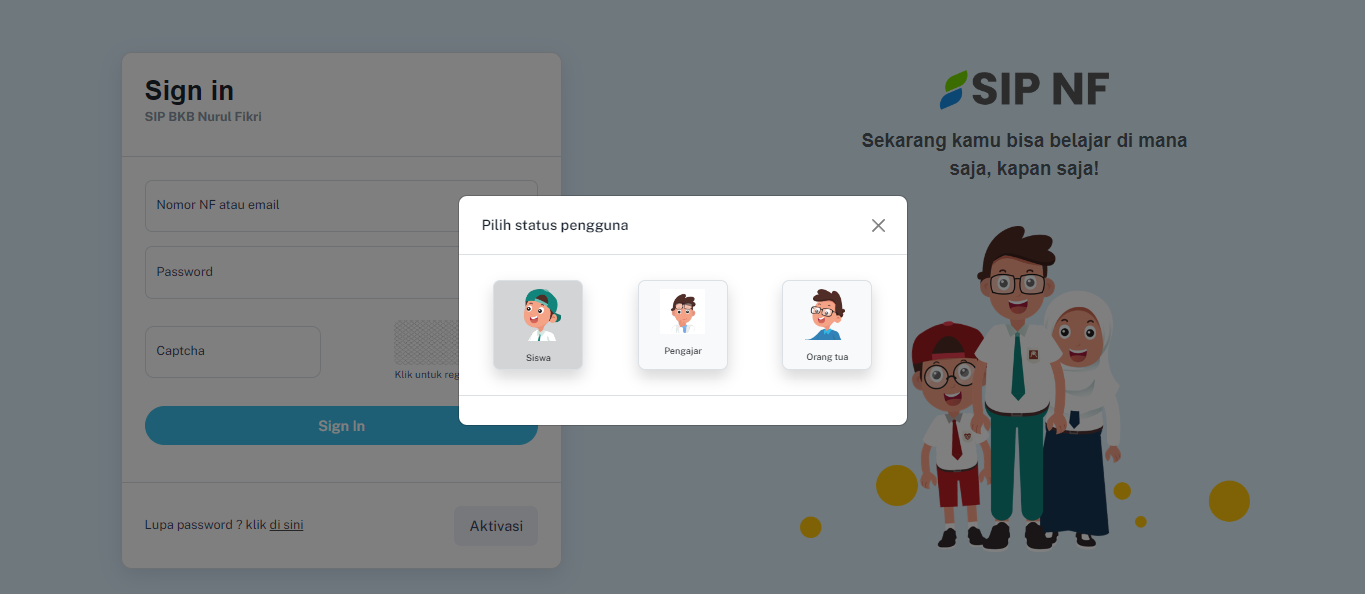
Task: Close the Pilih status pengguna dialog
Action: [878, 225]
